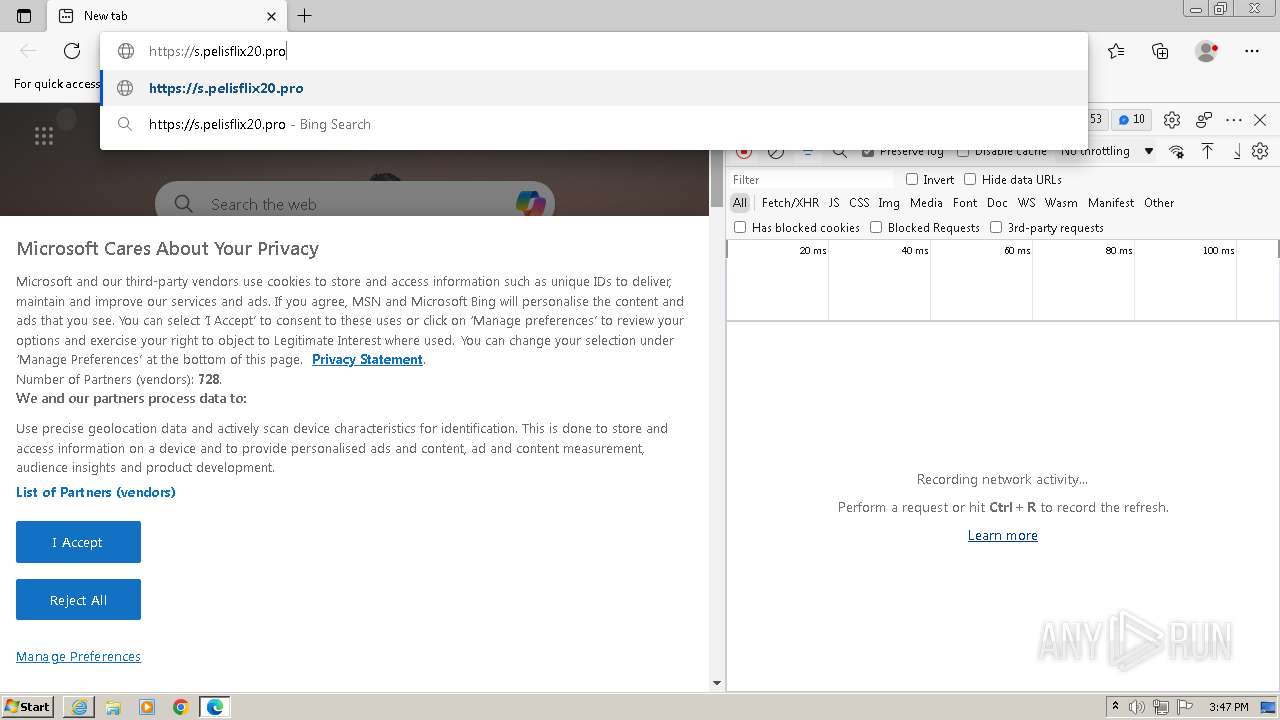1280x720 pixels.
Task: Open Internet Explorer from the taskbar
Action: [x=79, y=707]
